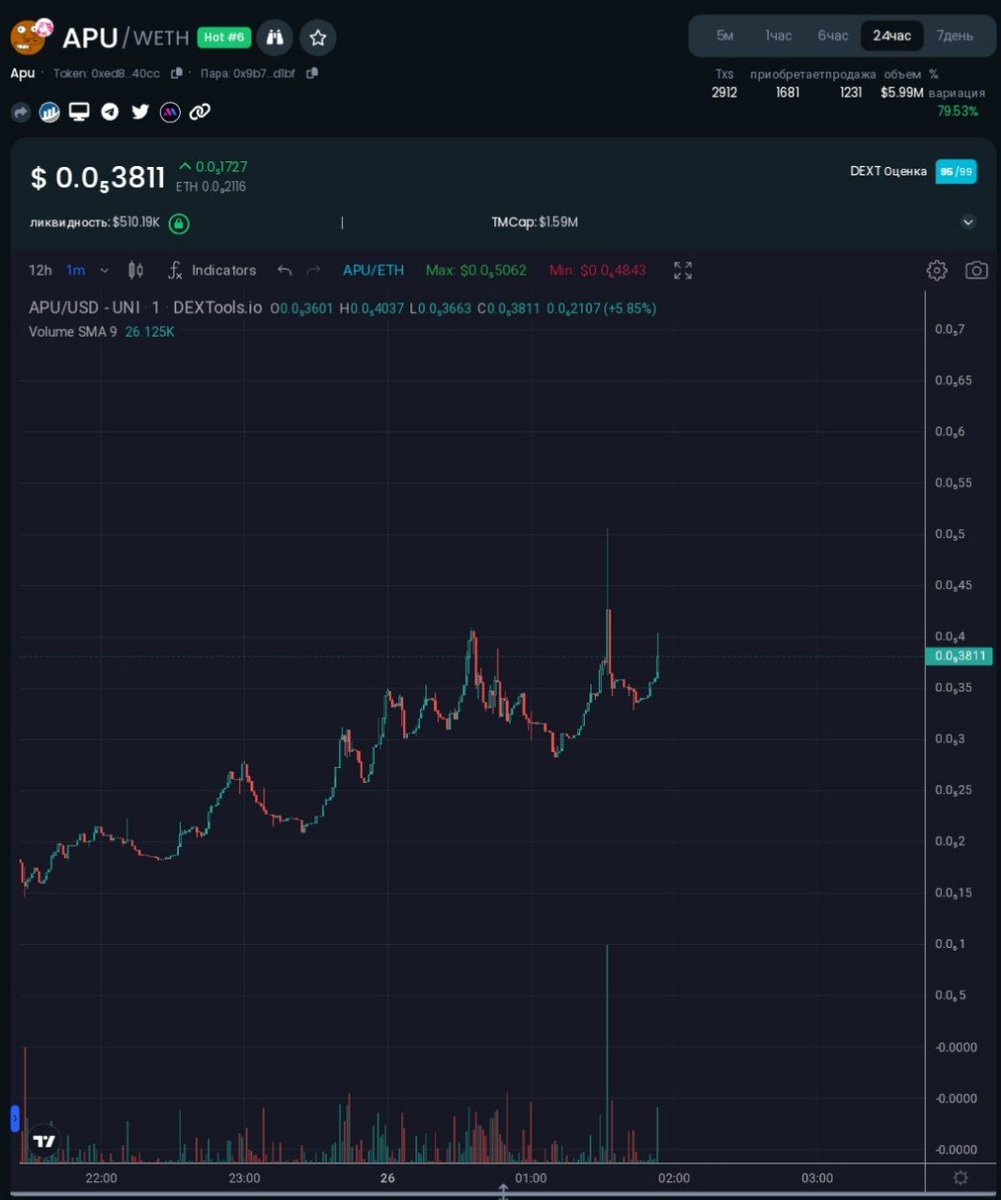This screenshot has width=1001, height=1200.
Task: Toggle the liquidity lock indicator
Action: click(x=177, y=223)
